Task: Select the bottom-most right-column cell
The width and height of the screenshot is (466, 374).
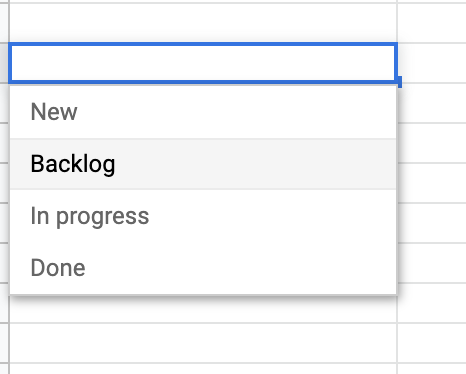Action: 432,369
